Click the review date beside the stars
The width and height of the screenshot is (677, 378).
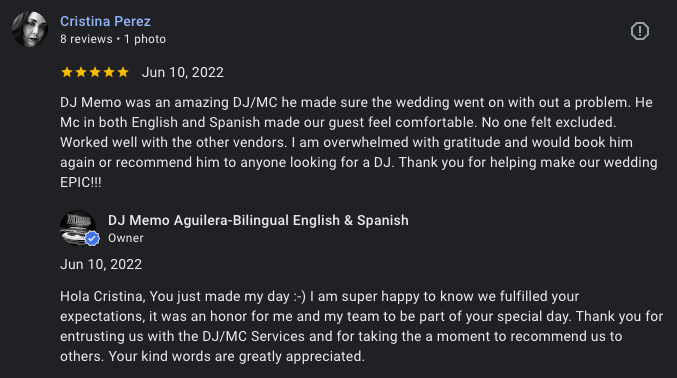183,72
